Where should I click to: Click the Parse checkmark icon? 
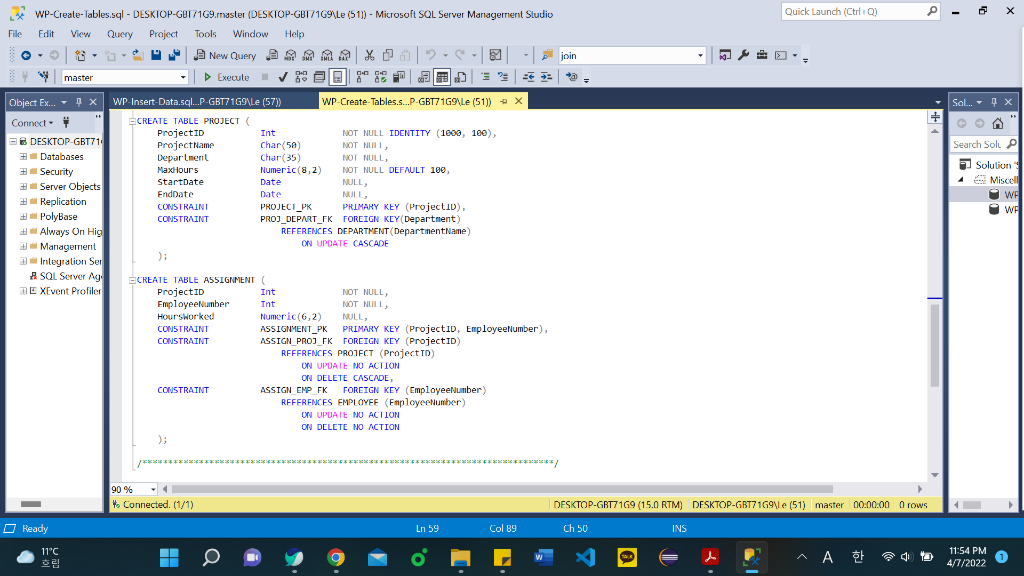click(283, 77)
